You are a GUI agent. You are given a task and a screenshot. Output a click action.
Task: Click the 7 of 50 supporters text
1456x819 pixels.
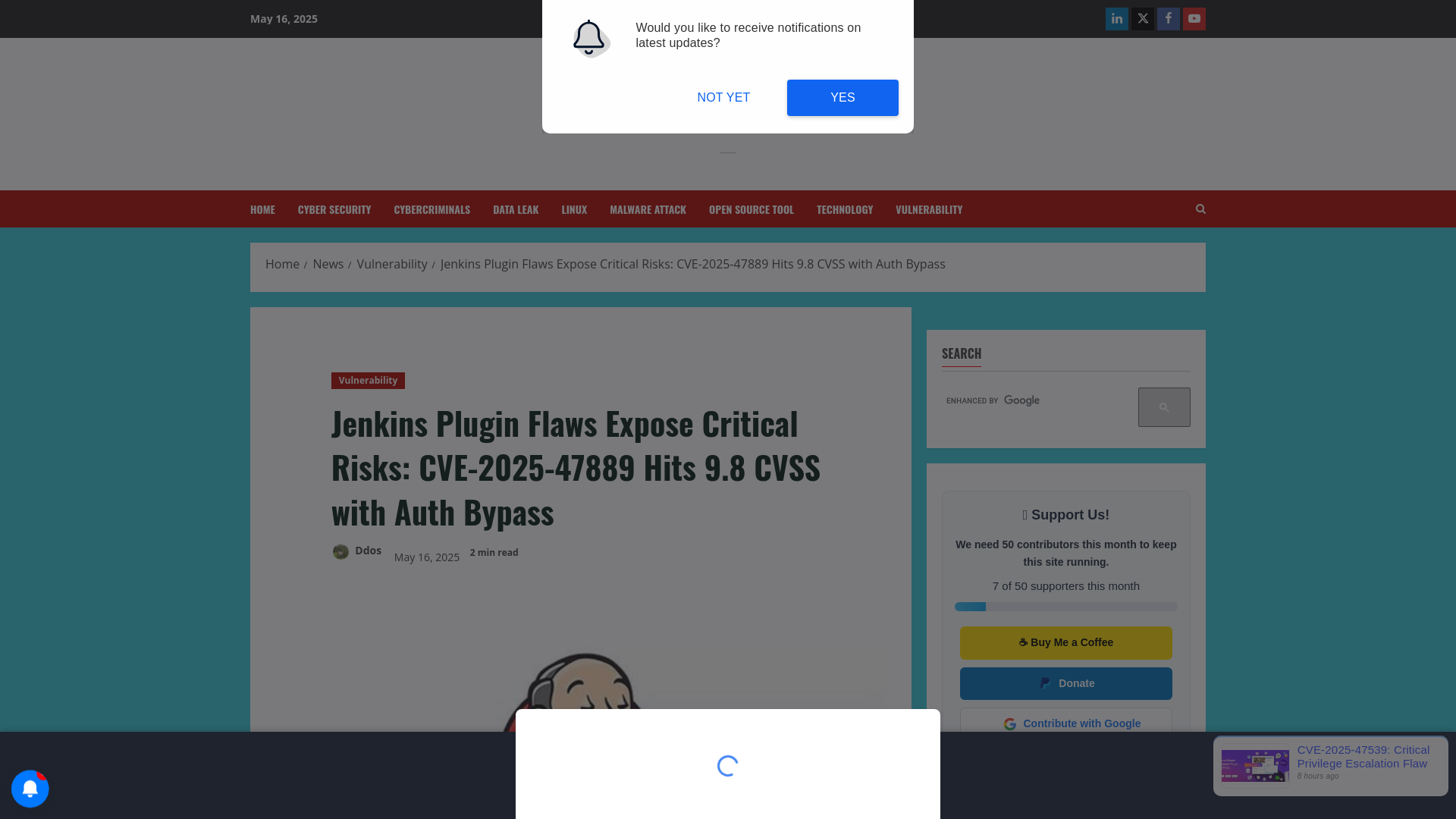[1065, 586]
